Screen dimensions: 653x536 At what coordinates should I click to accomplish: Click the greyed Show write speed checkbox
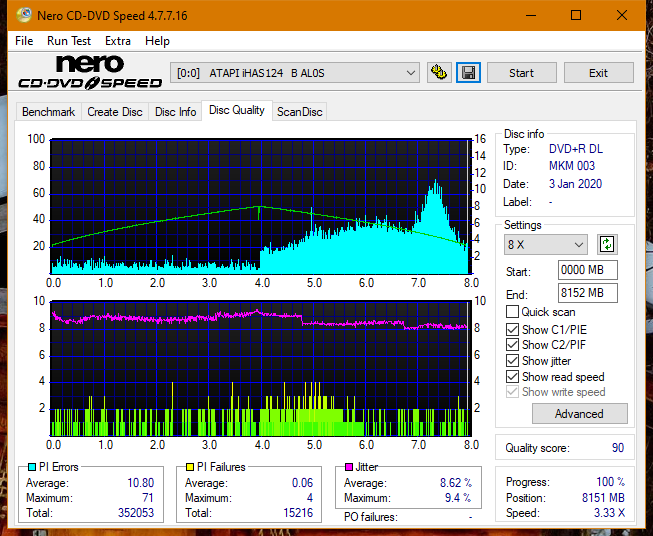click(x=512, y=392)
